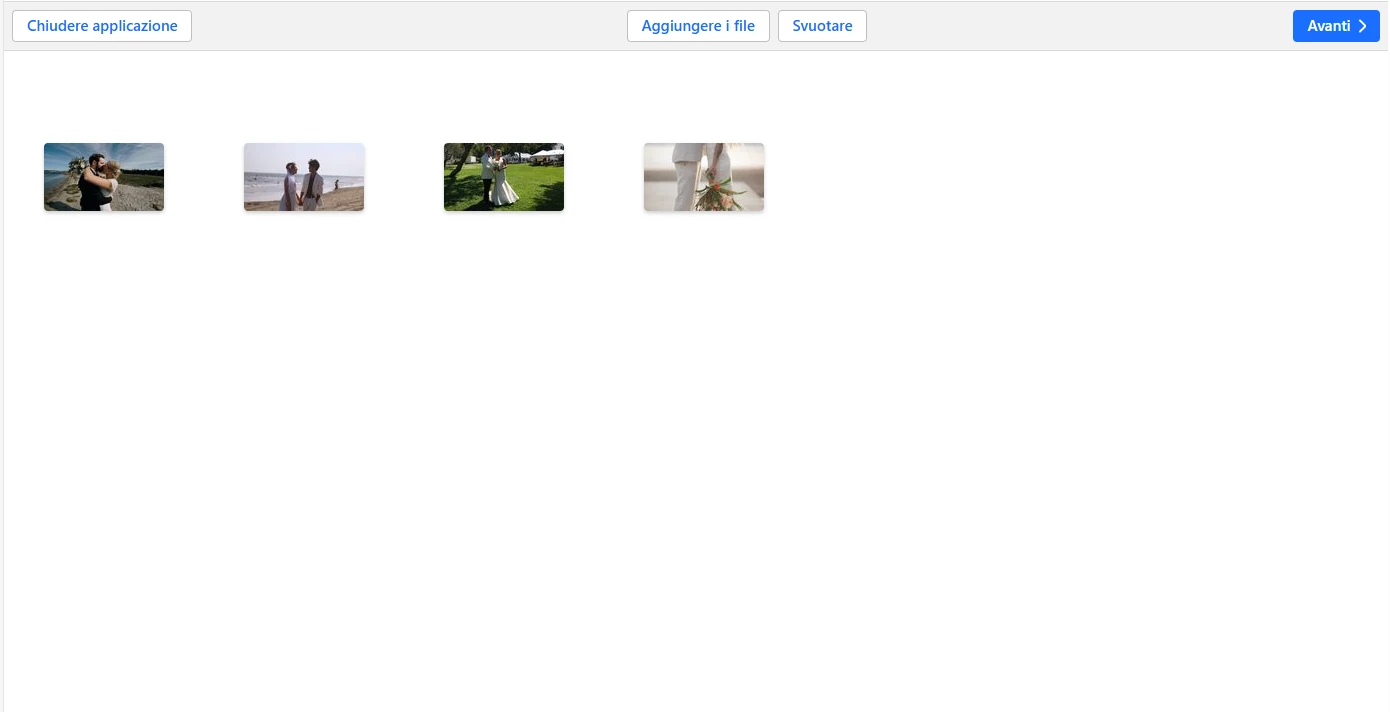Go to next step with blue button

1335,26
